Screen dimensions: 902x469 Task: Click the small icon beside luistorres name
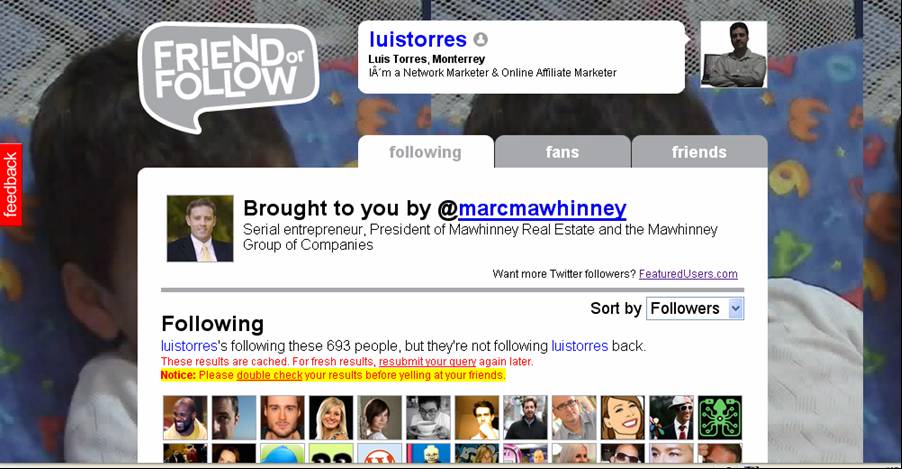[x=480, y=39]
